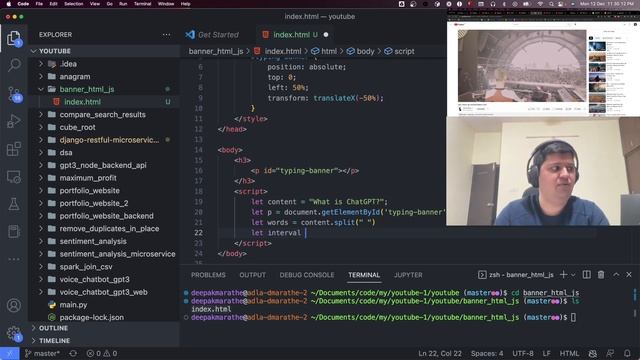Change indentation via Spaces: 4
This screenshot has width=640, height=360.
tap(487, 353)
